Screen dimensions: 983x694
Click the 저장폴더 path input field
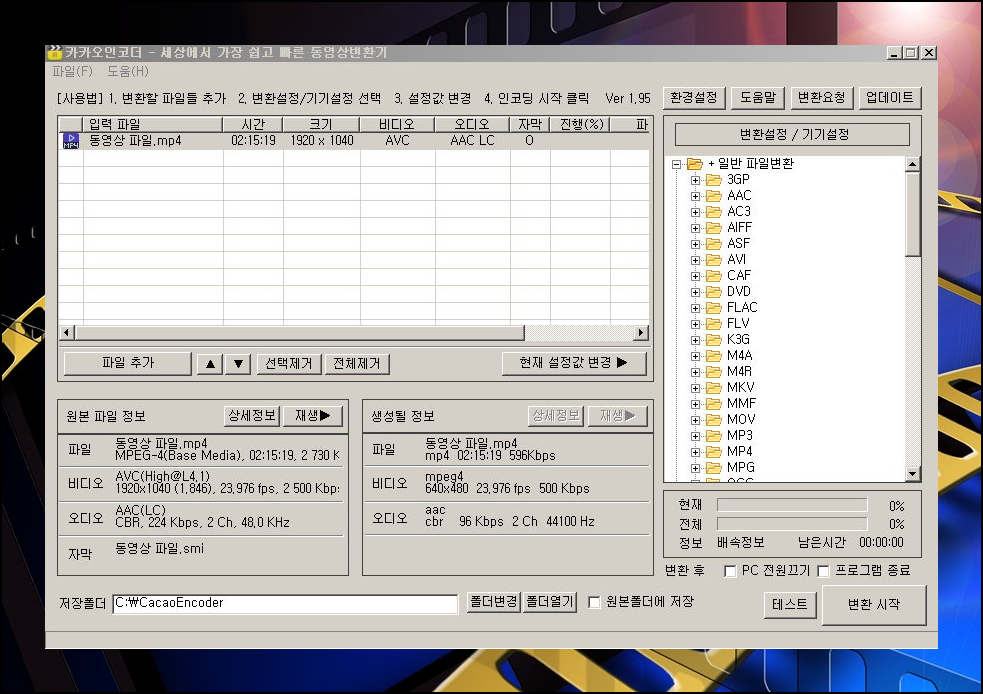(285, 603)
